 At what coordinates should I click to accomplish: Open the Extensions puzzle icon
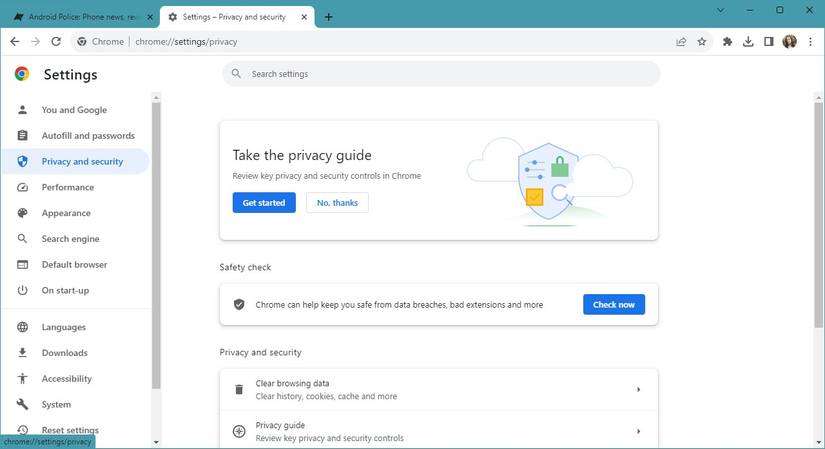tap(727, 42)
